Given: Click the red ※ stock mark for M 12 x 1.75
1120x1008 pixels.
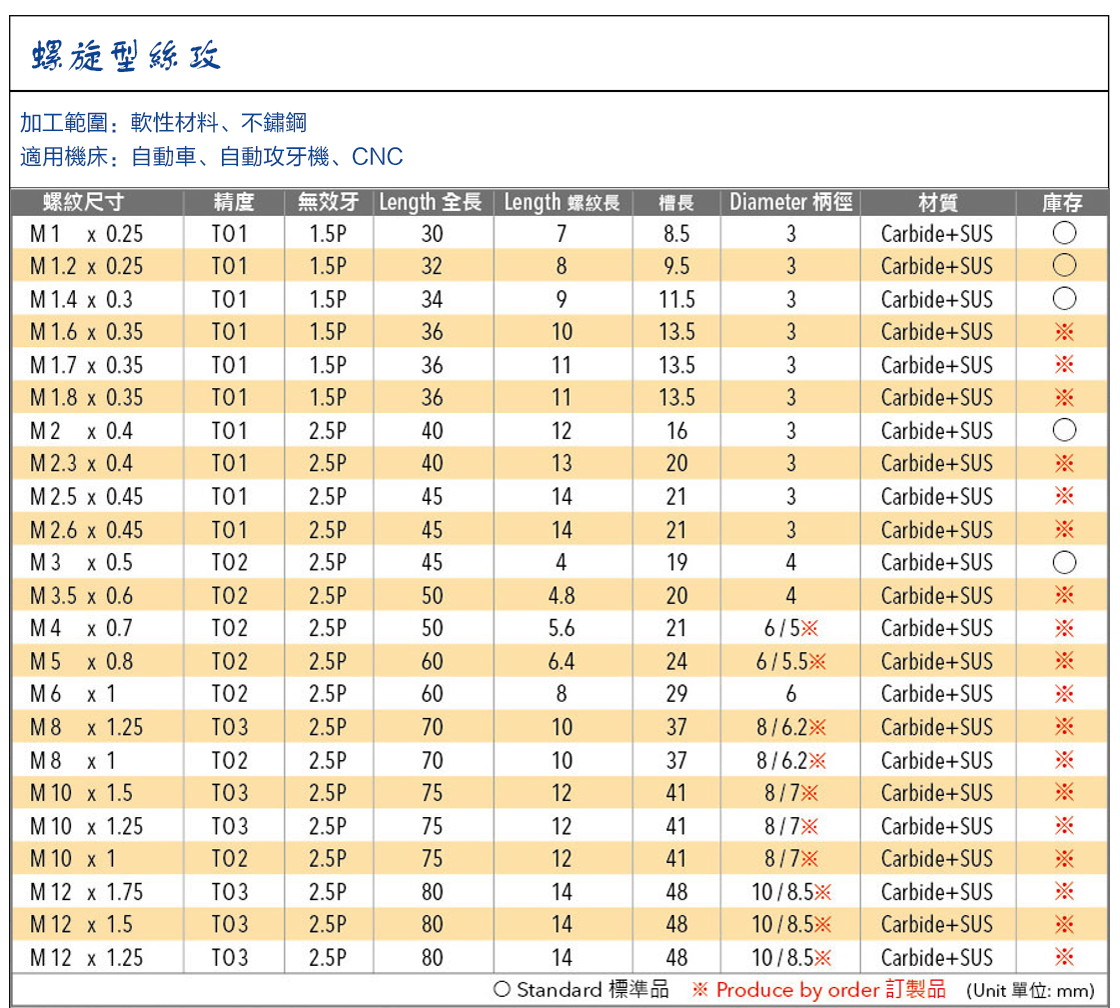Looking at the screenshot, I should (x=1064, y=892).
